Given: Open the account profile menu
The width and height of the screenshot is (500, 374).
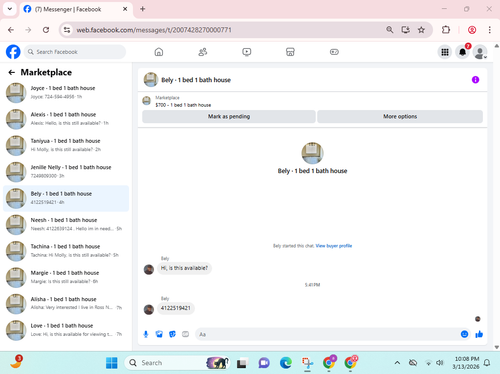Looking at the screenshot, I should coord(480,52).
